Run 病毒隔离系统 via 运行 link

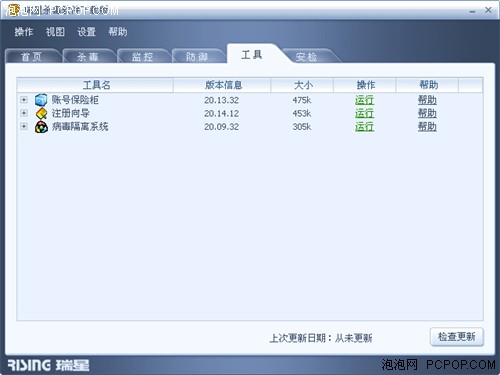[x=364, y=127]
